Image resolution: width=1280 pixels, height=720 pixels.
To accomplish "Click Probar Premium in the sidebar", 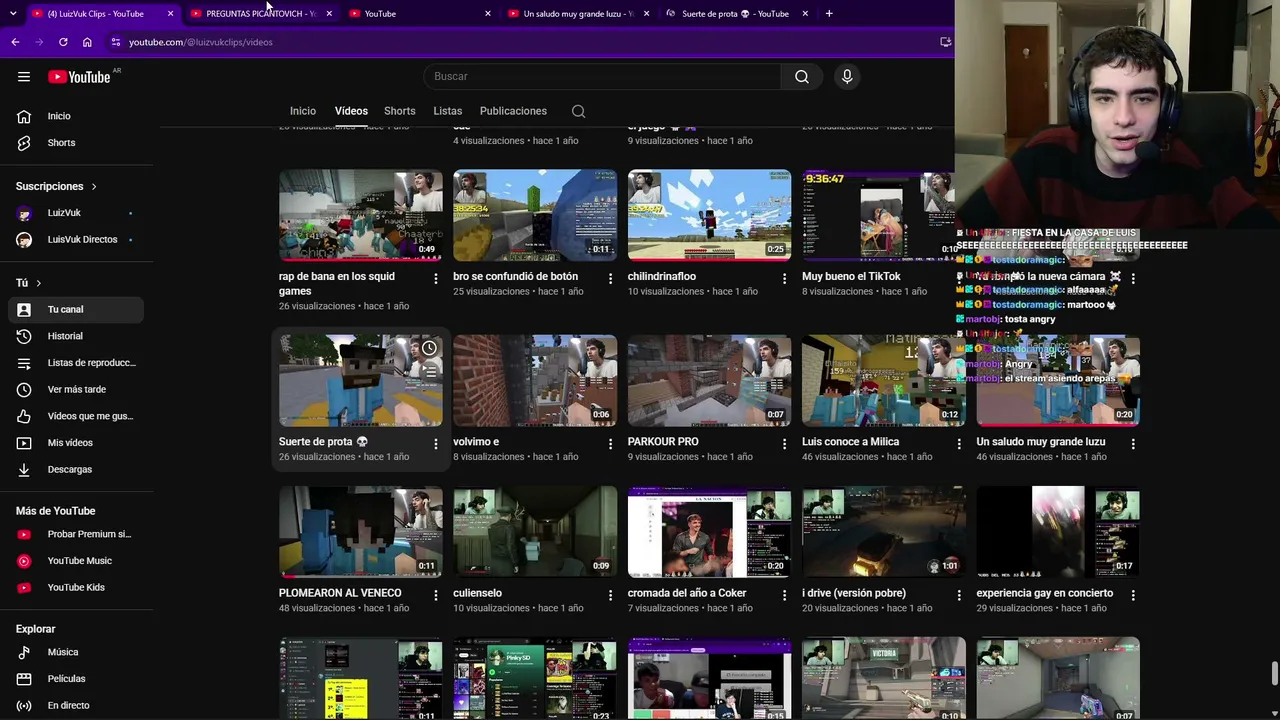I will coord(76,534).
